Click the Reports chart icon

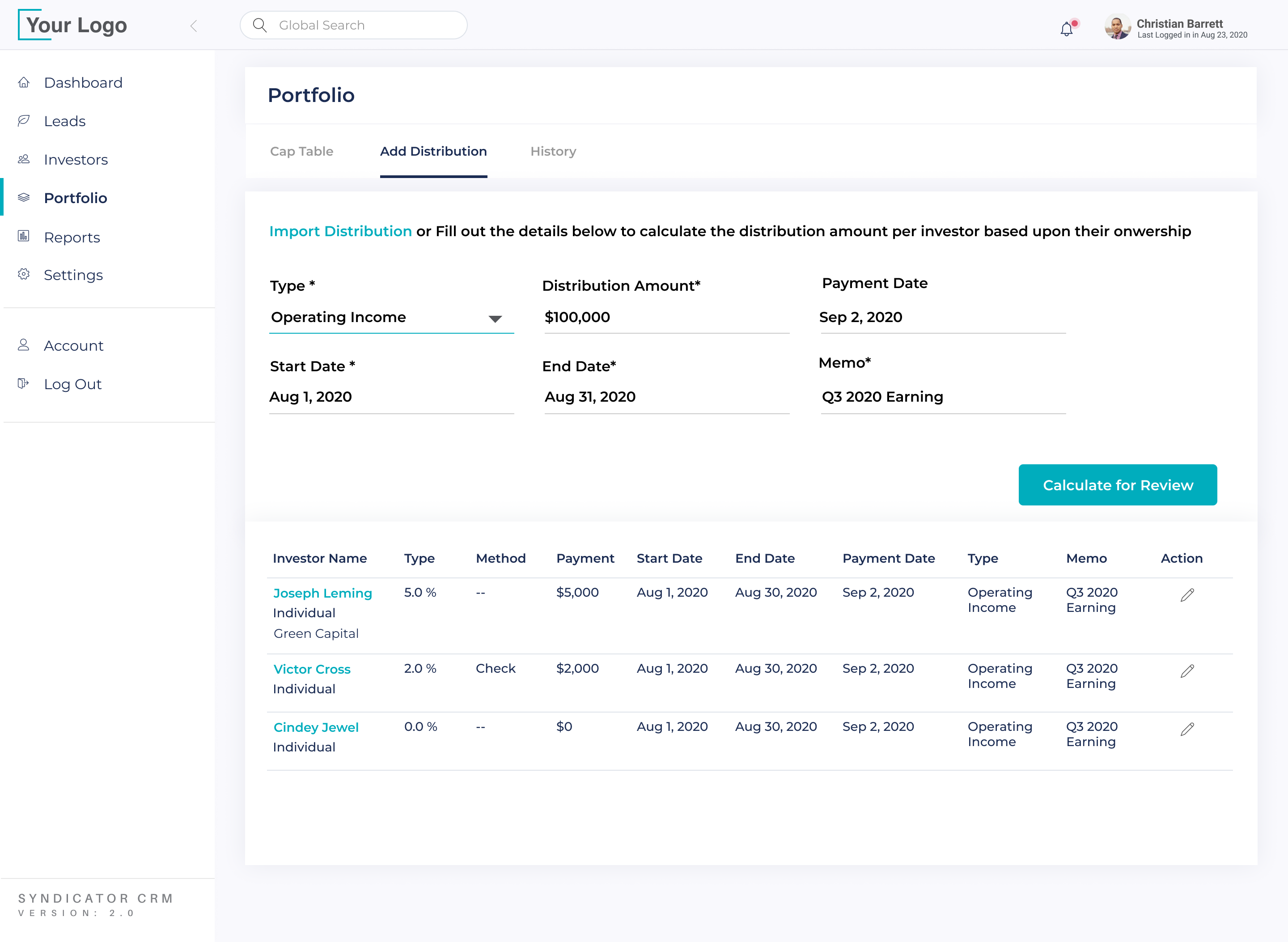coord(23,236)
